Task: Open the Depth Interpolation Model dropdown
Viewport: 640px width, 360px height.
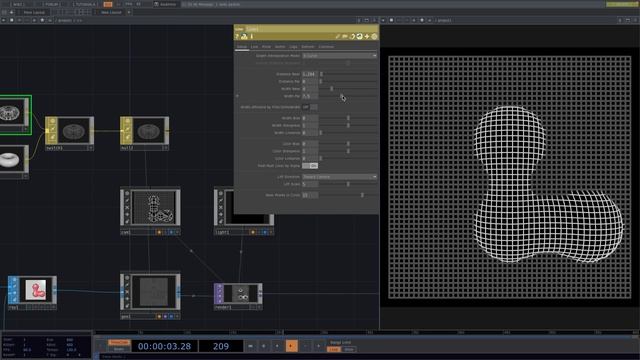Action: coord(340,56)
